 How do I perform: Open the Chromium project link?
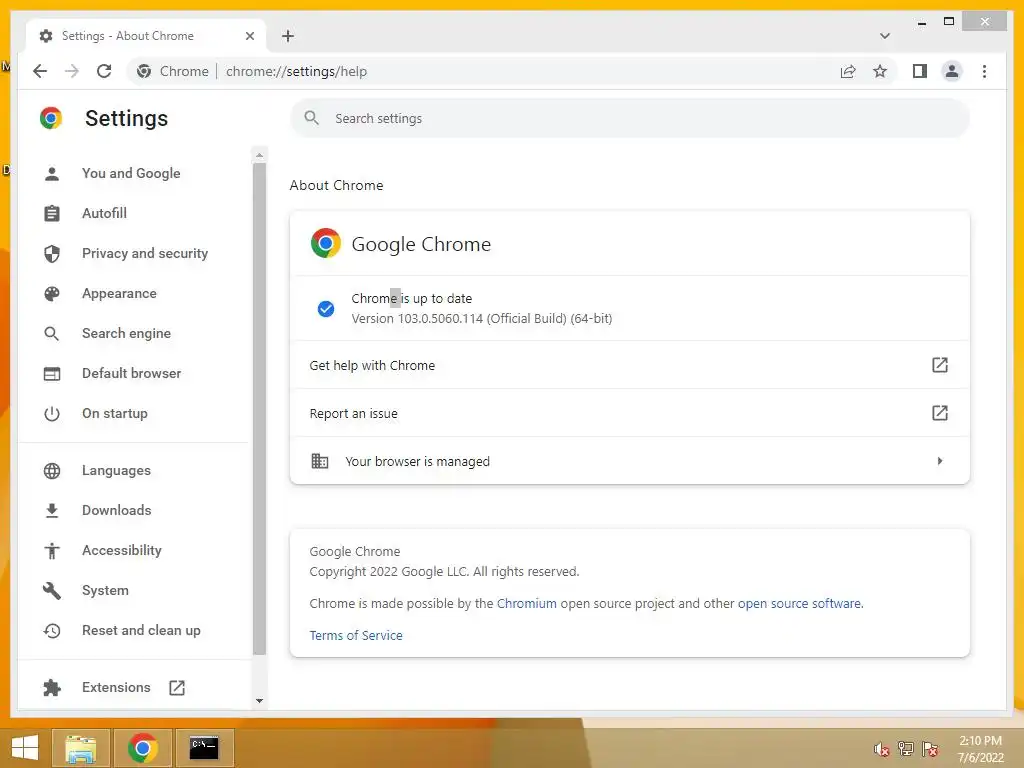(526, 603)
